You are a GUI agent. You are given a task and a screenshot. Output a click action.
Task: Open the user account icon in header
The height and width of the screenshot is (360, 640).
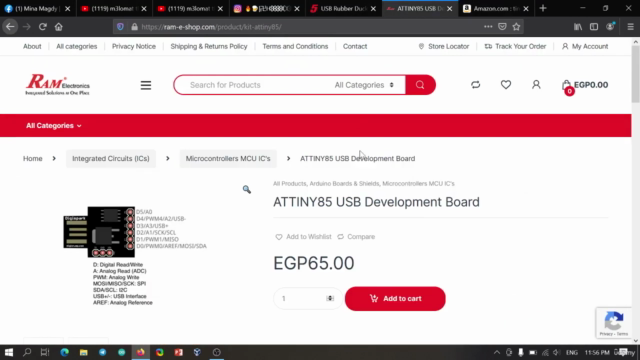click(536, 85)
